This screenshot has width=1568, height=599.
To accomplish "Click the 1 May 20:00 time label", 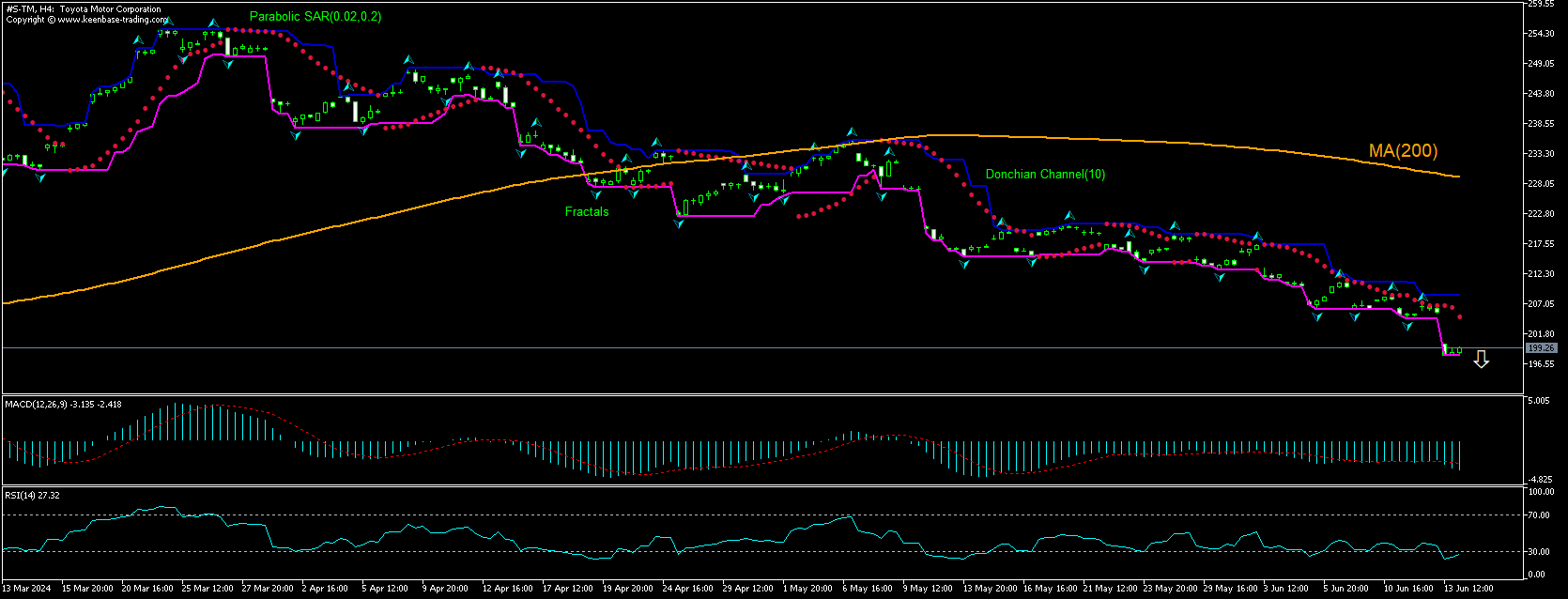I will (x=807, y=589).
